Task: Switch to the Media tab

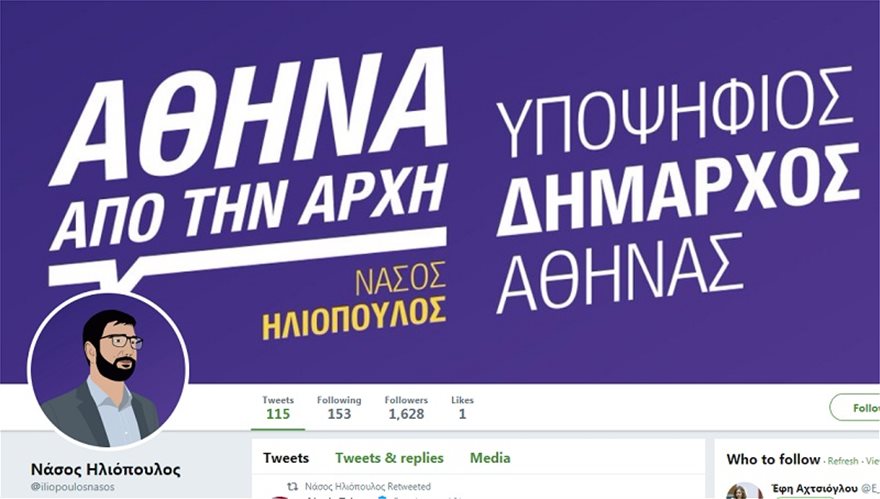Action: point(490,458)
